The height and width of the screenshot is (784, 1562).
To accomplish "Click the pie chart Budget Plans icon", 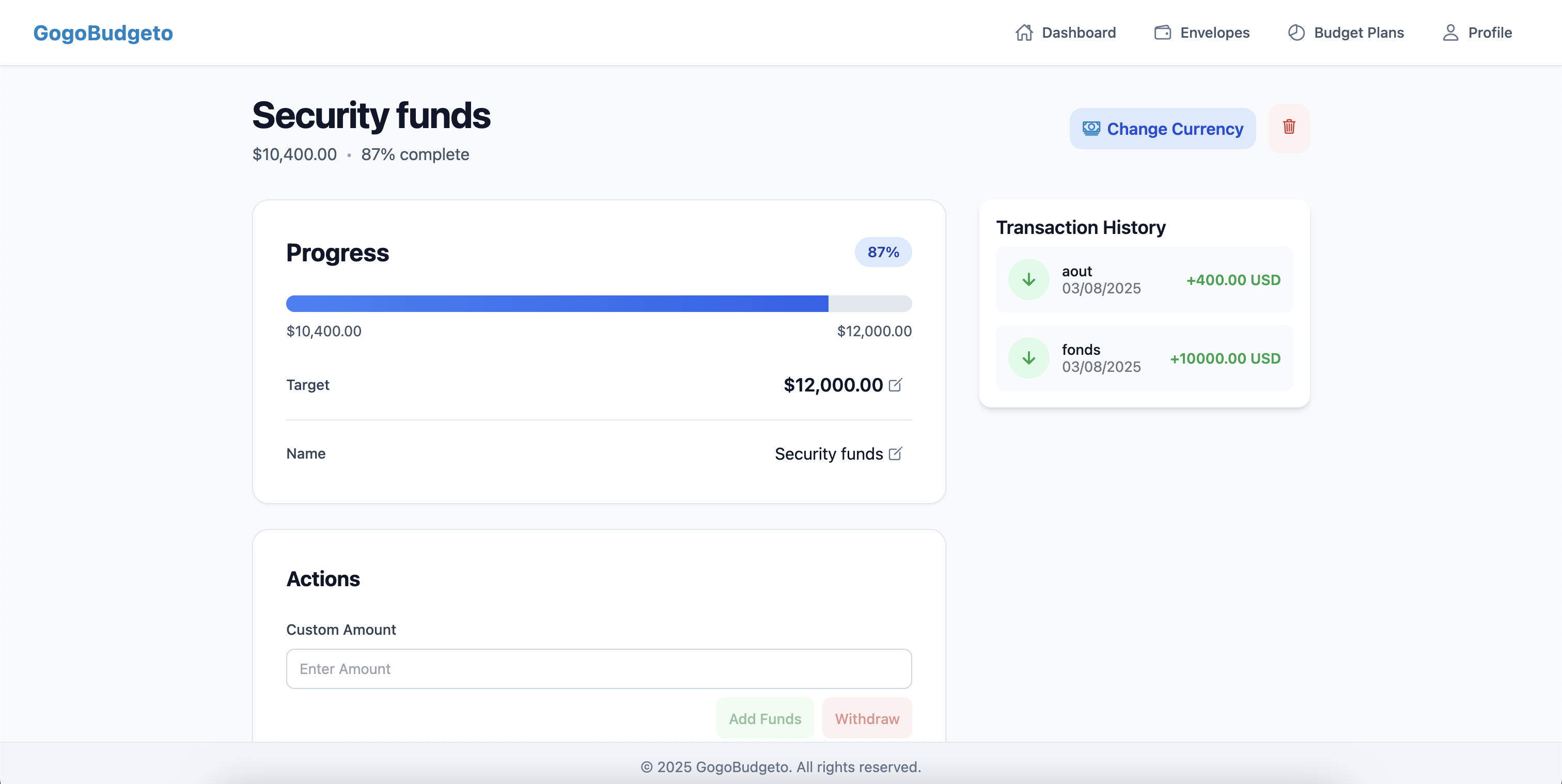I will pos(1296,33).
